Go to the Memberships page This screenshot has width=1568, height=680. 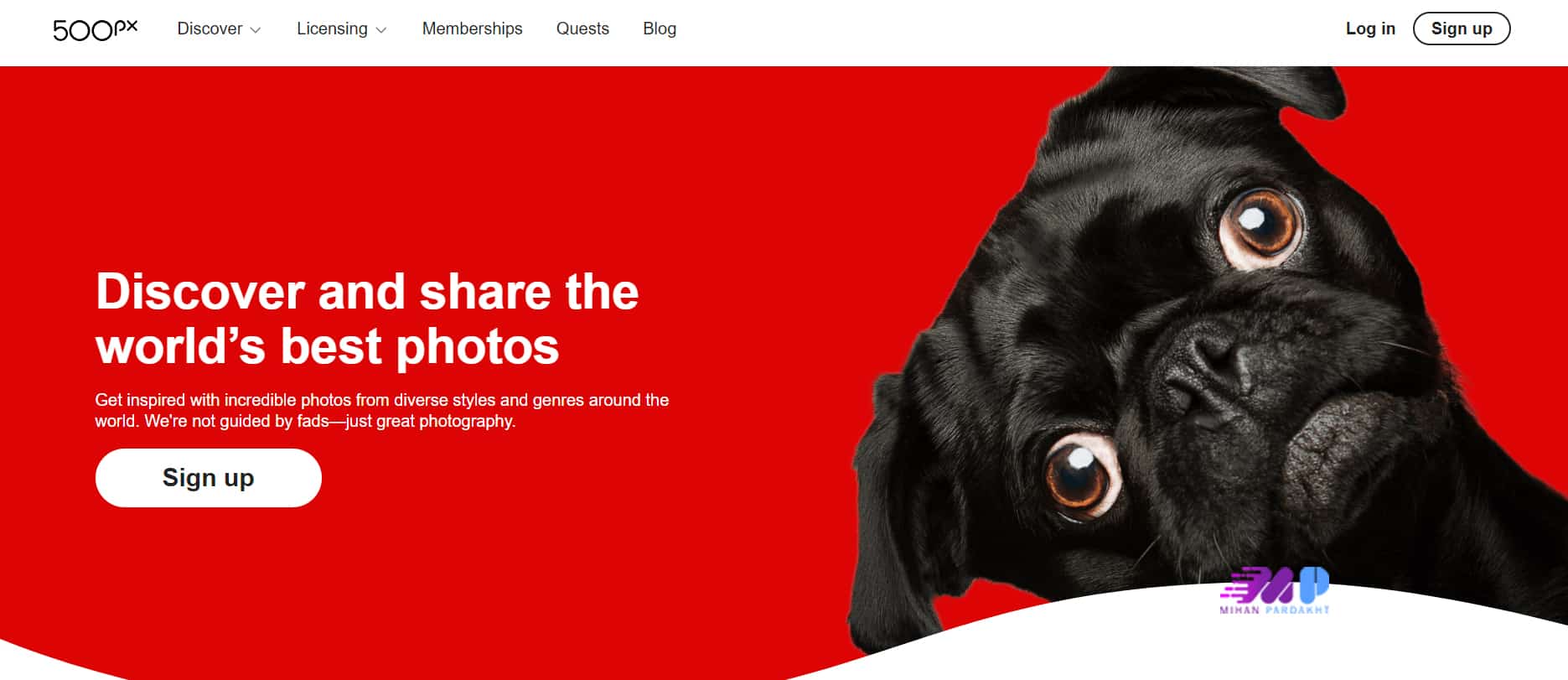pos(472,29)
